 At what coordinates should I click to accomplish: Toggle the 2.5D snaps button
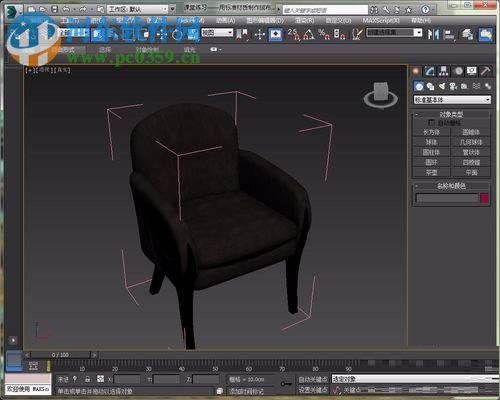294,34
